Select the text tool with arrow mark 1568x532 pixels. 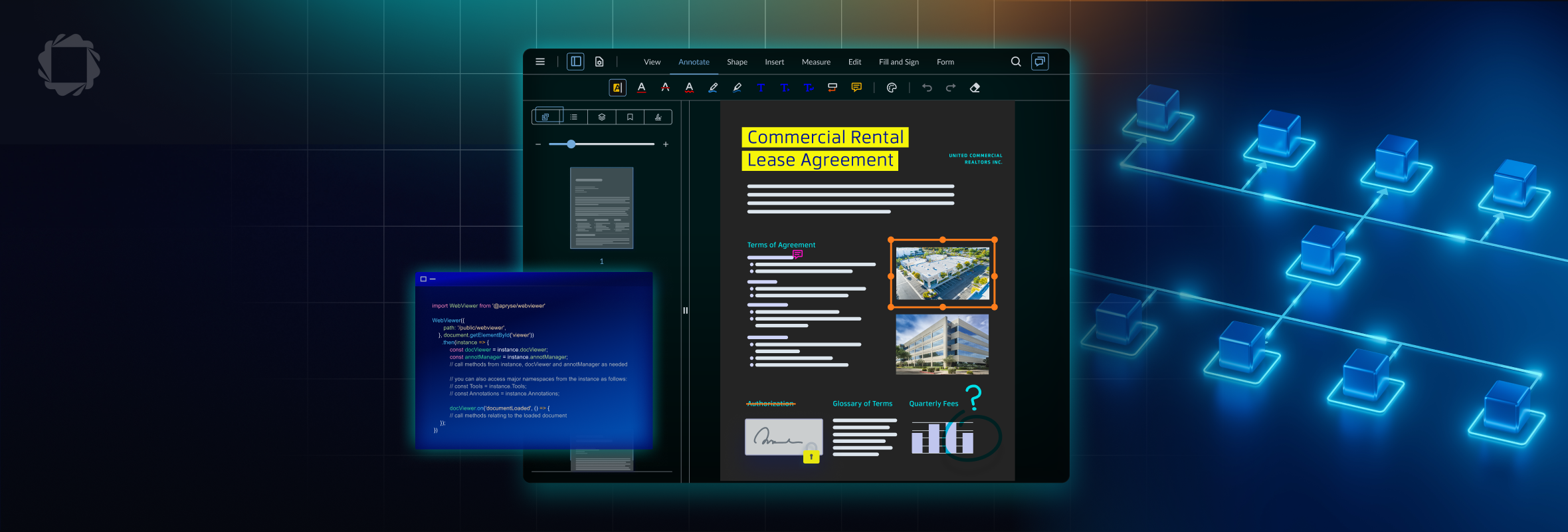click(x=785, y=88)
